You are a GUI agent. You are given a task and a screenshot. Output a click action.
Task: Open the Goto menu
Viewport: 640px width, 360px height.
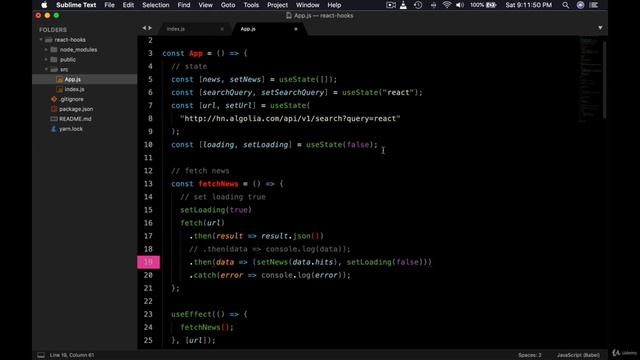point(228,5)
